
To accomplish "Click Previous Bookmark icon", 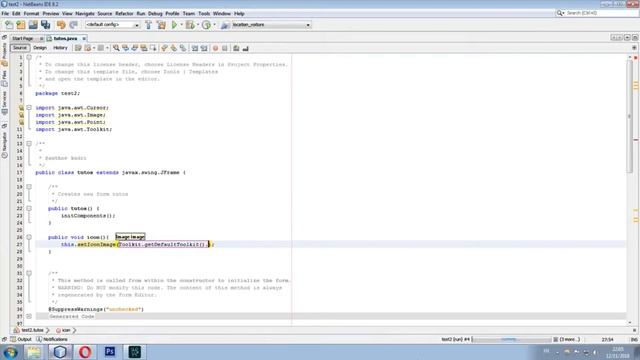I will pos(164,48).
